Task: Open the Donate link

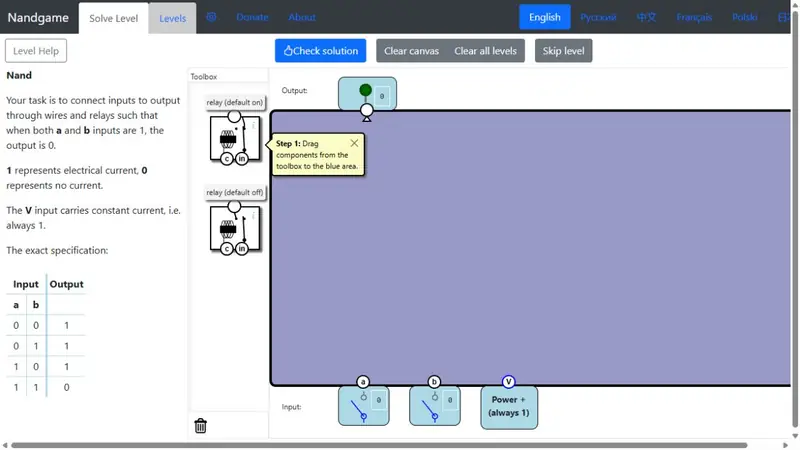Action: [x=252, y=17]
